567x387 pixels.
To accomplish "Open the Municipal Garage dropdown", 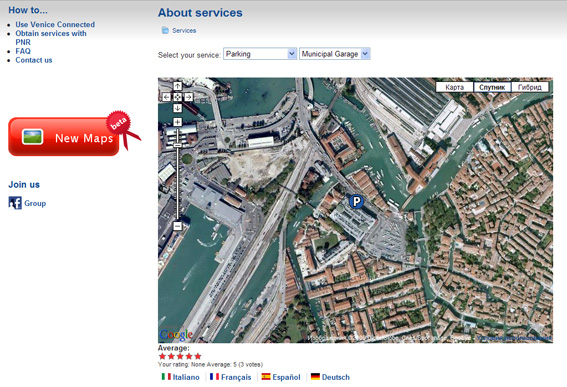I will pos(334,54).
